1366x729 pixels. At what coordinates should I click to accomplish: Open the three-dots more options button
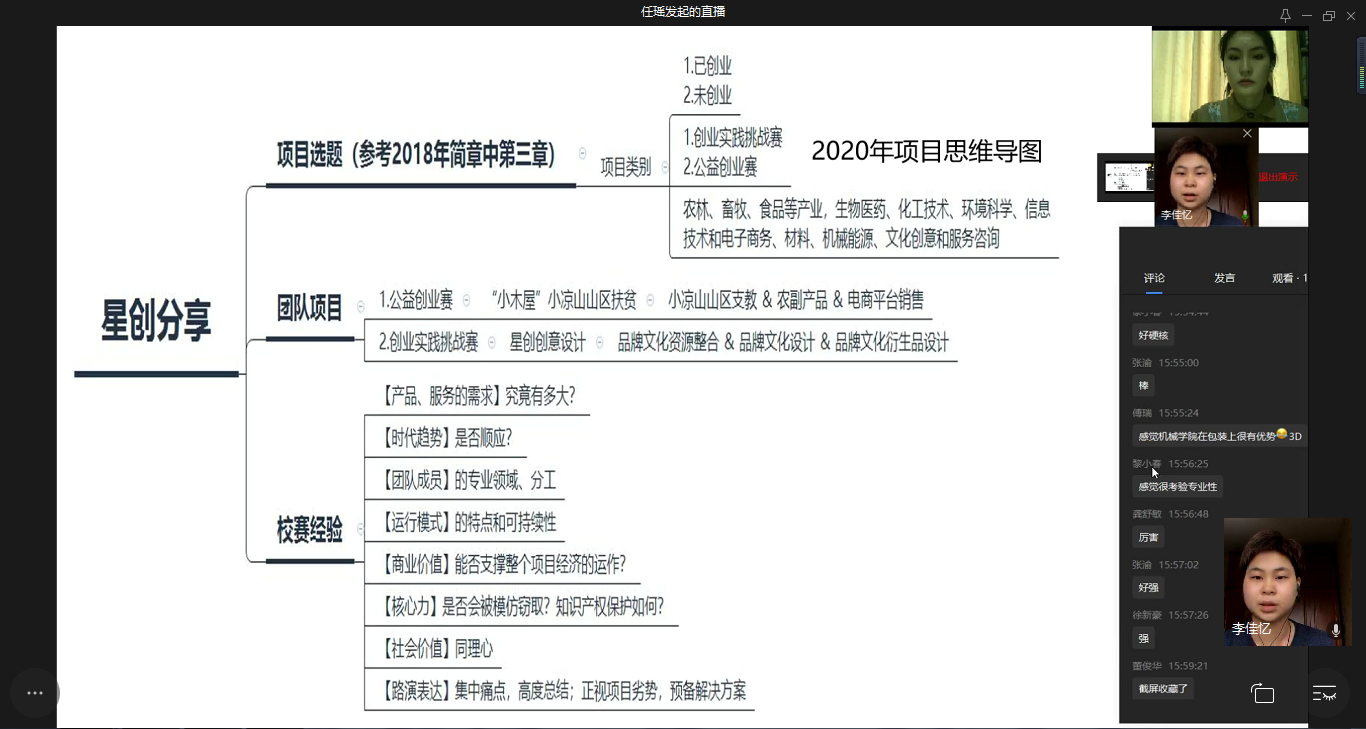[35, 693]
